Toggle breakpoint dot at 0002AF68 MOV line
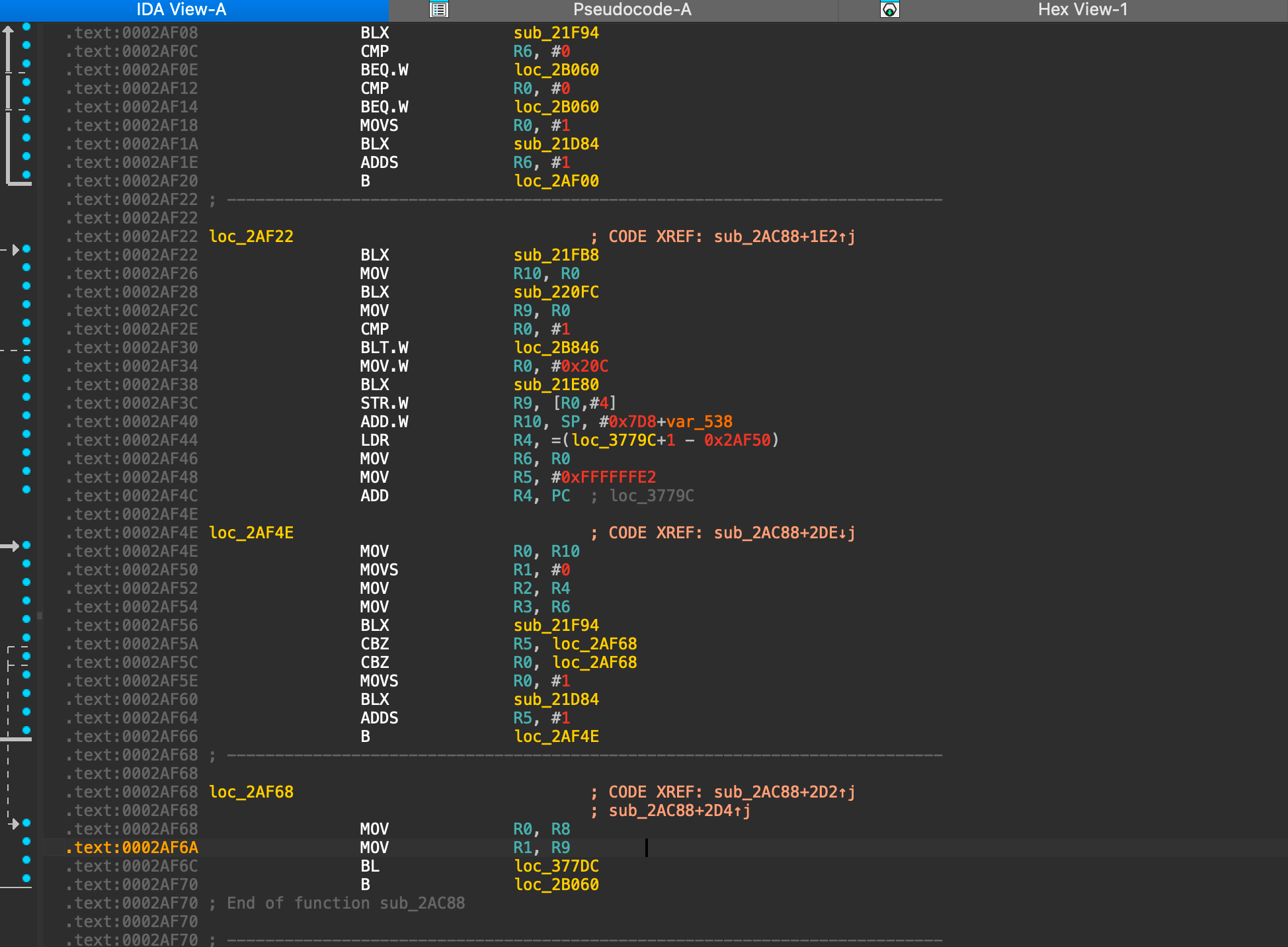 (x=26, y=823)
